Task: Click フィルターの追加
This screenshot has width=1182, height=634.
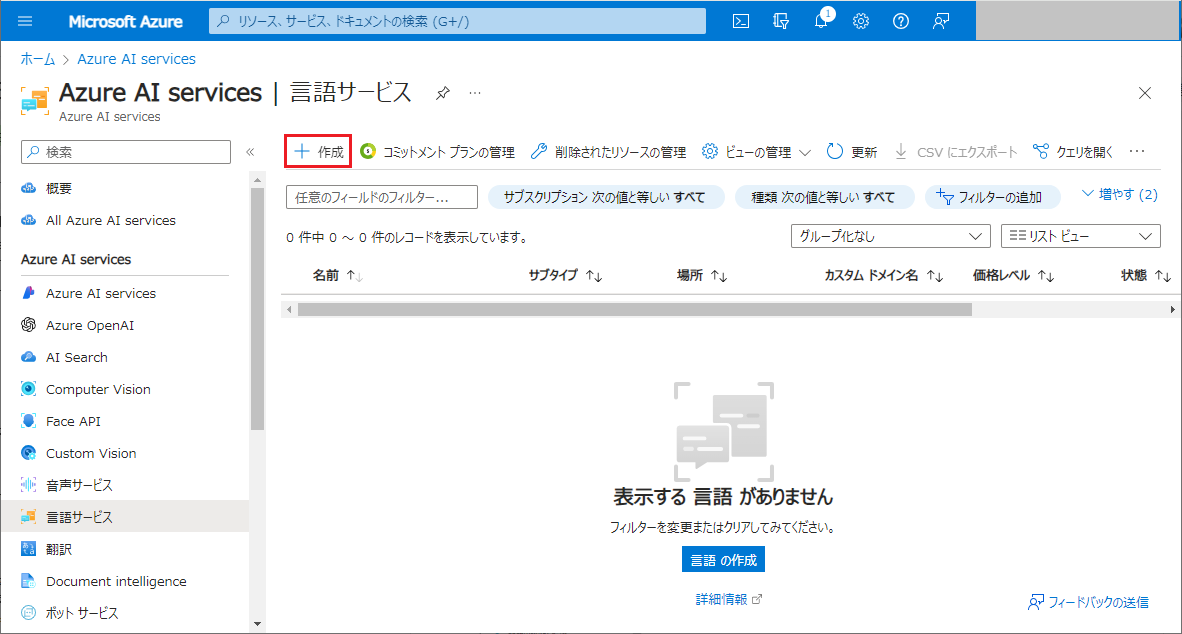Action: coord(992,197)
